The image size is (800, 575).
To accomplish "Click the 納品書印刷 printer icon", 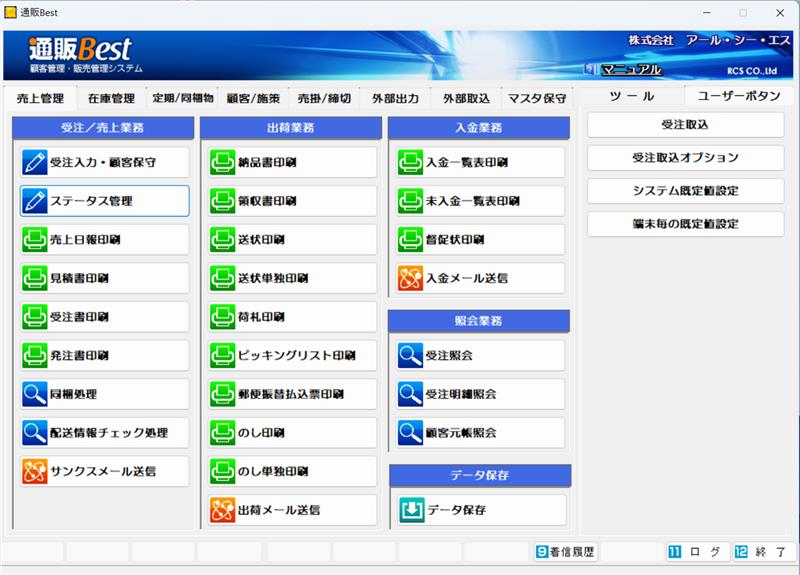I will pyautogui.click(x=222, y=162).
